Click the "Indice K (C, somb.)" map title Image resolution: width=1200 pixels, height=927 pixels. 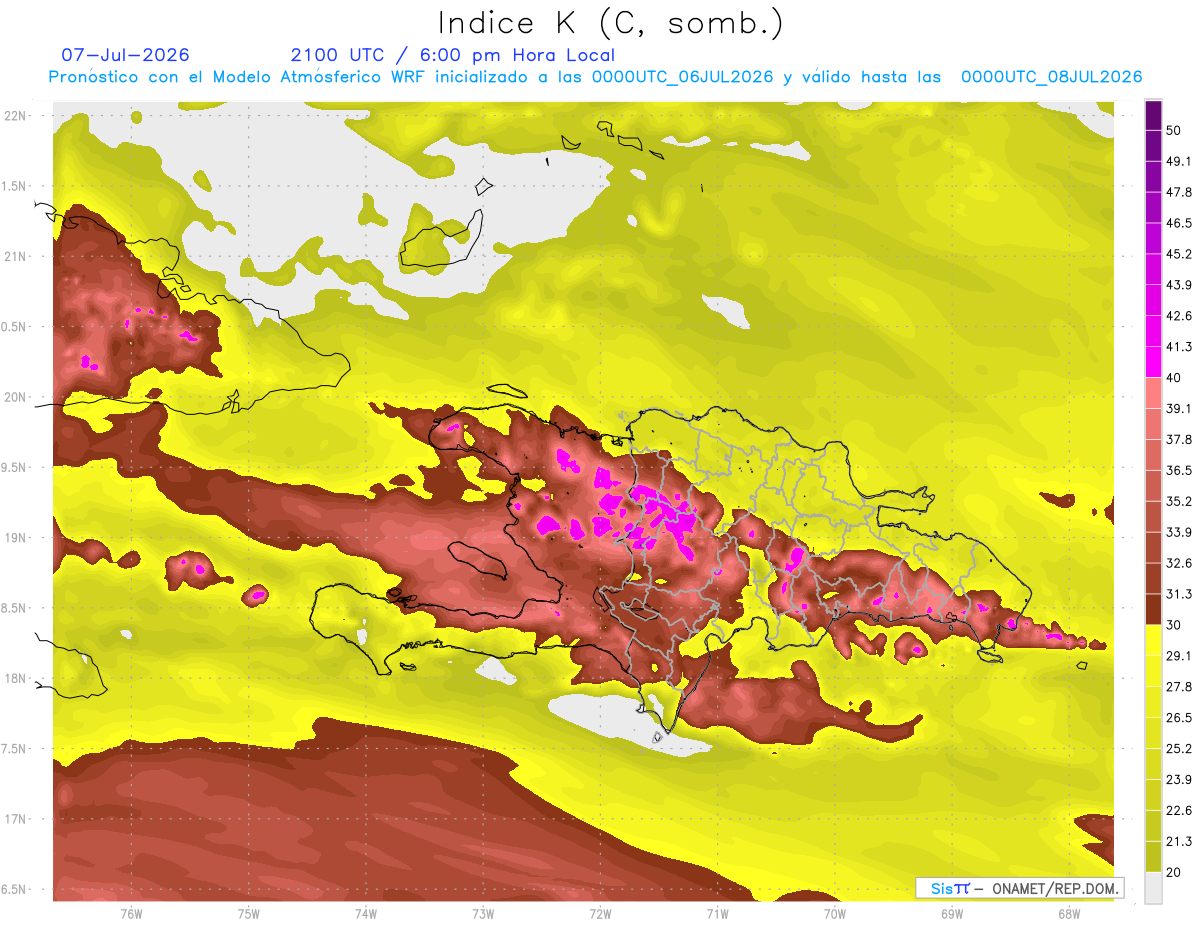(611, 23)
